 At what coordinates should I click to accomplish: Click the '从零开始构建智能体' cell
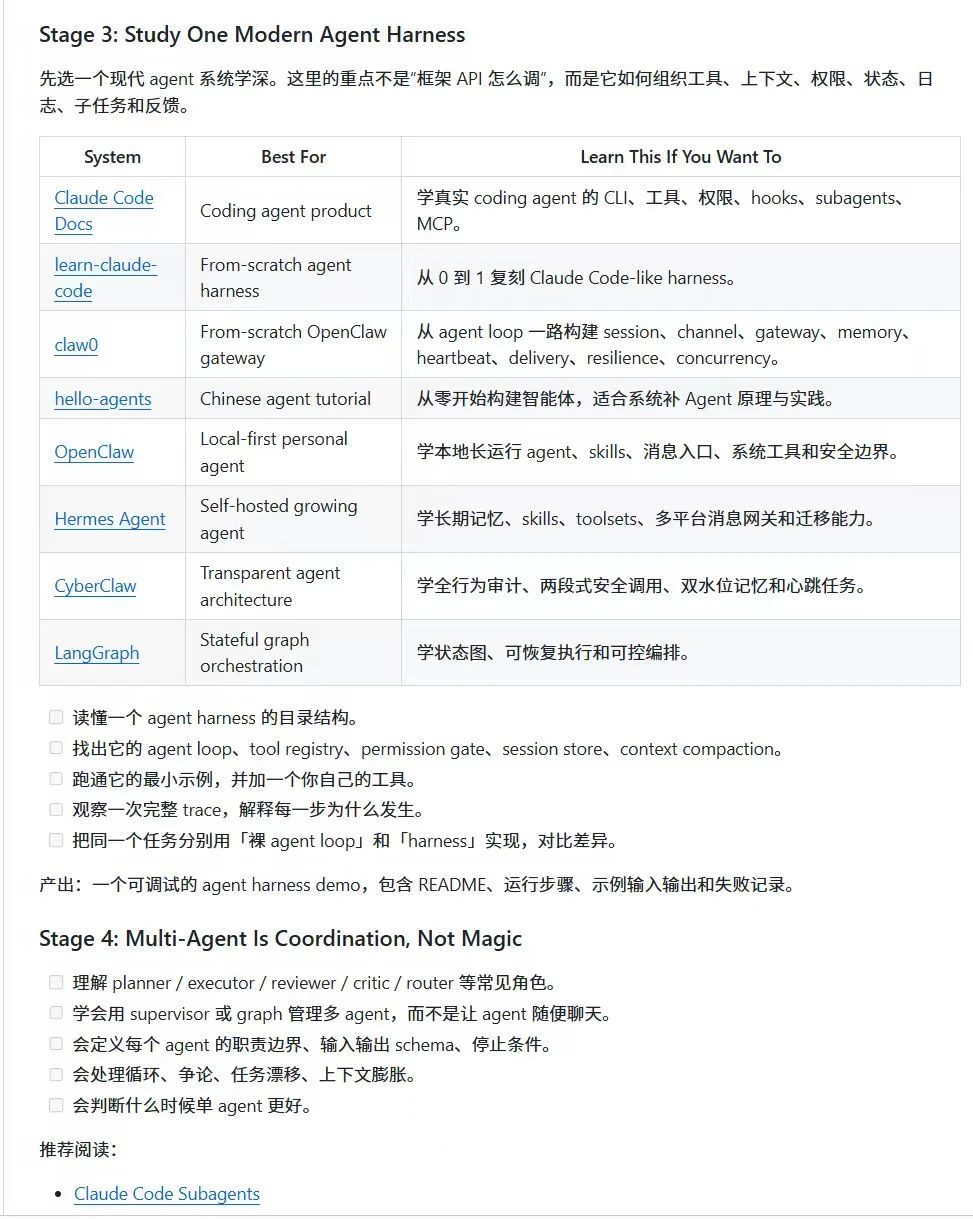[x=681, y=399]
